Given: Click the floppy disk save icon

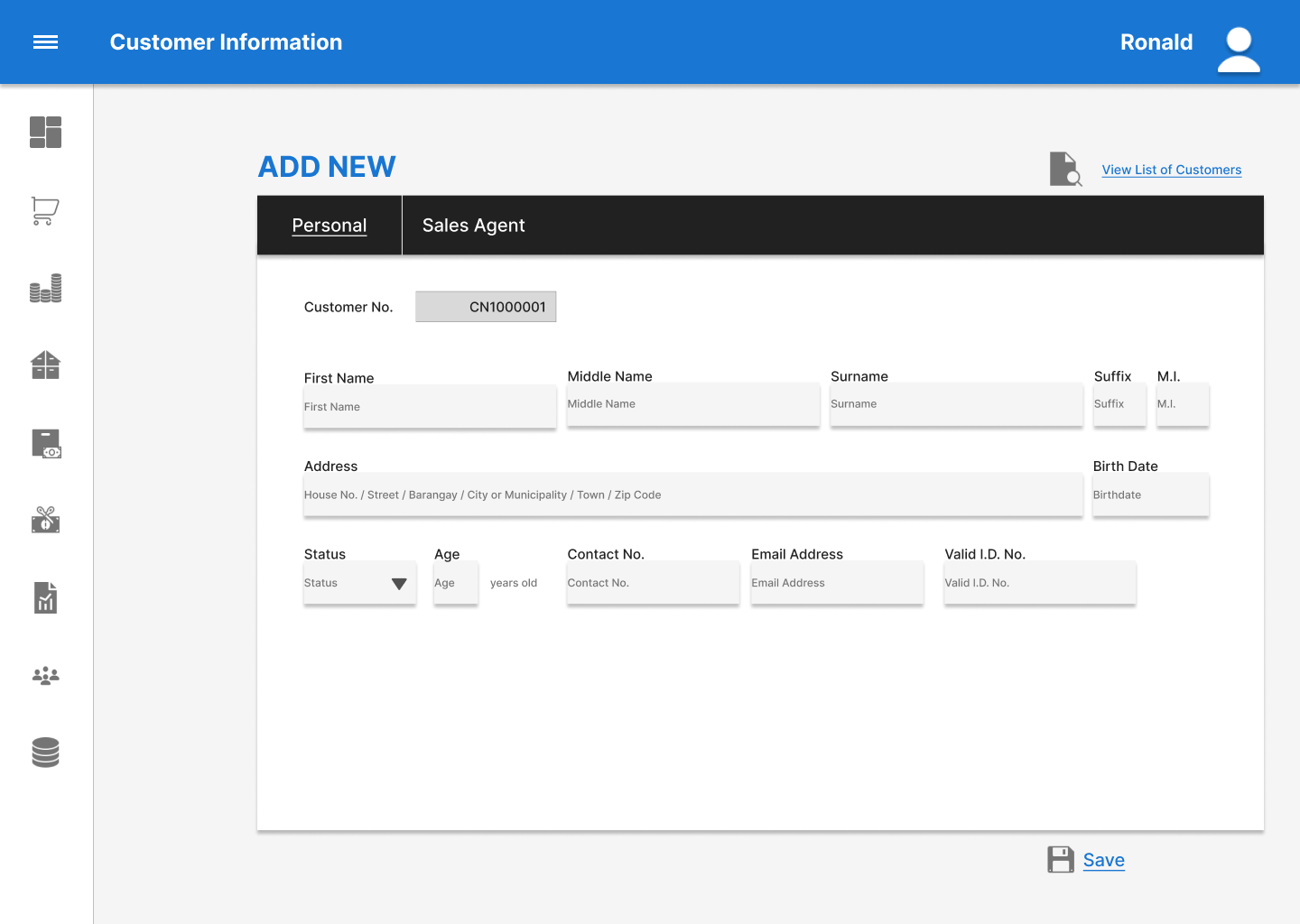Looking at the screenshot, I should 1061,860.
